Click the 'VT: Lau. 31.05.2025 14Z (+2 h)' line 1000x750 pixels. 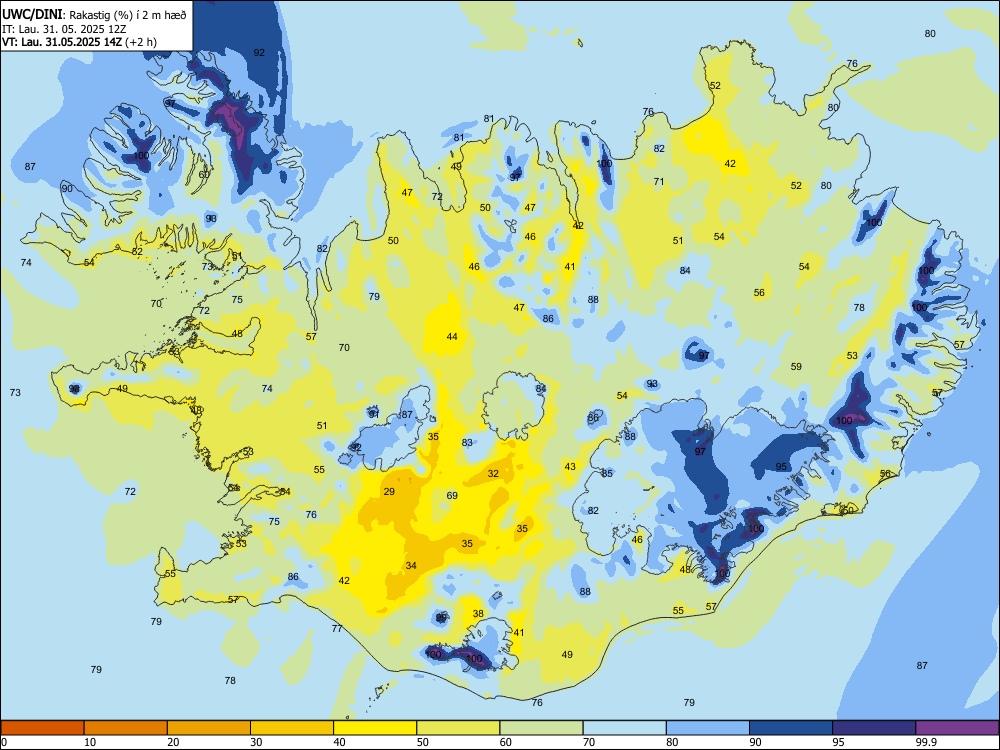coord(79,42)
